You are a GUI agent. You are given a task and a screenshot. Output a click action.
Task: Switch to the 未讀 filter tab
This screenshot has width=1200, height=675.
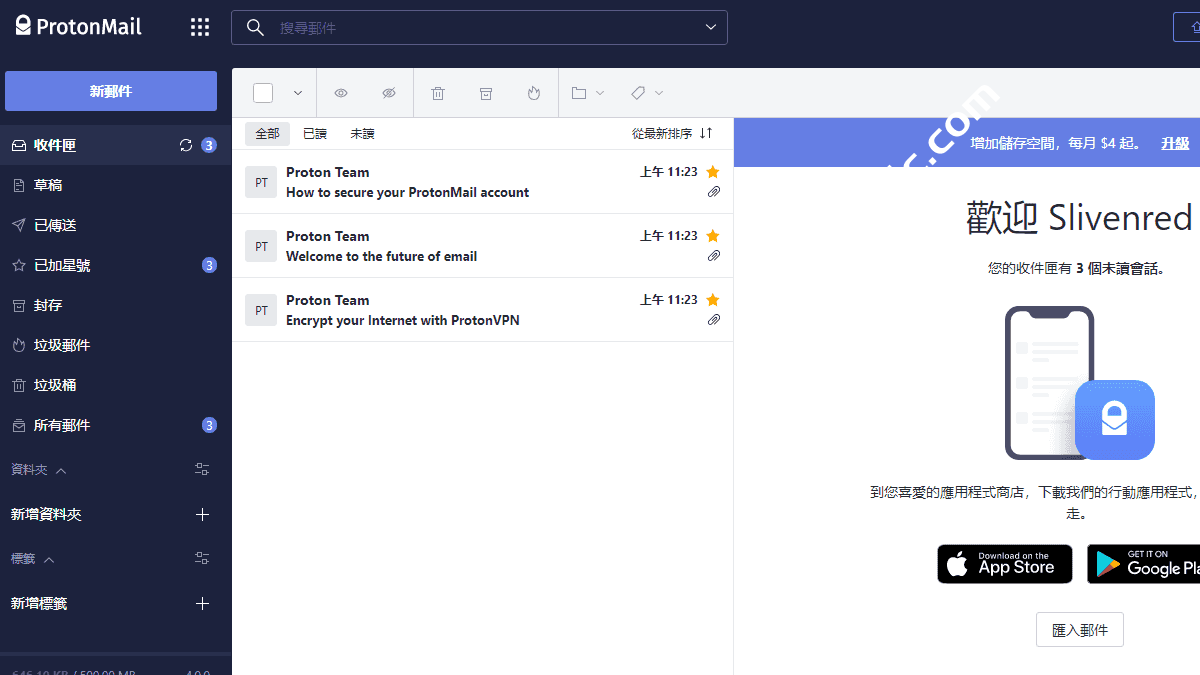(362, 133)
